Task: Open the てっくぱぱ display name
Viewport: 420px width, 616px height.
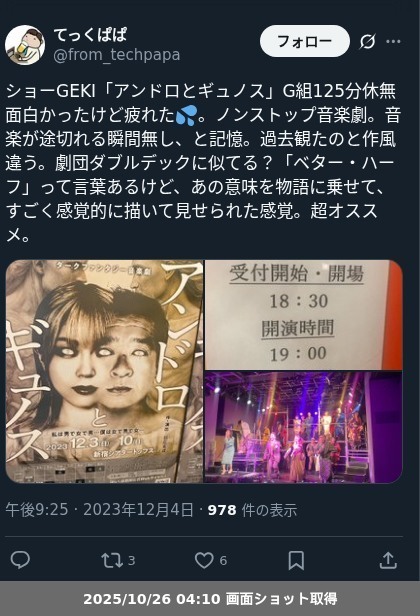Action: (x=90, y=35)
